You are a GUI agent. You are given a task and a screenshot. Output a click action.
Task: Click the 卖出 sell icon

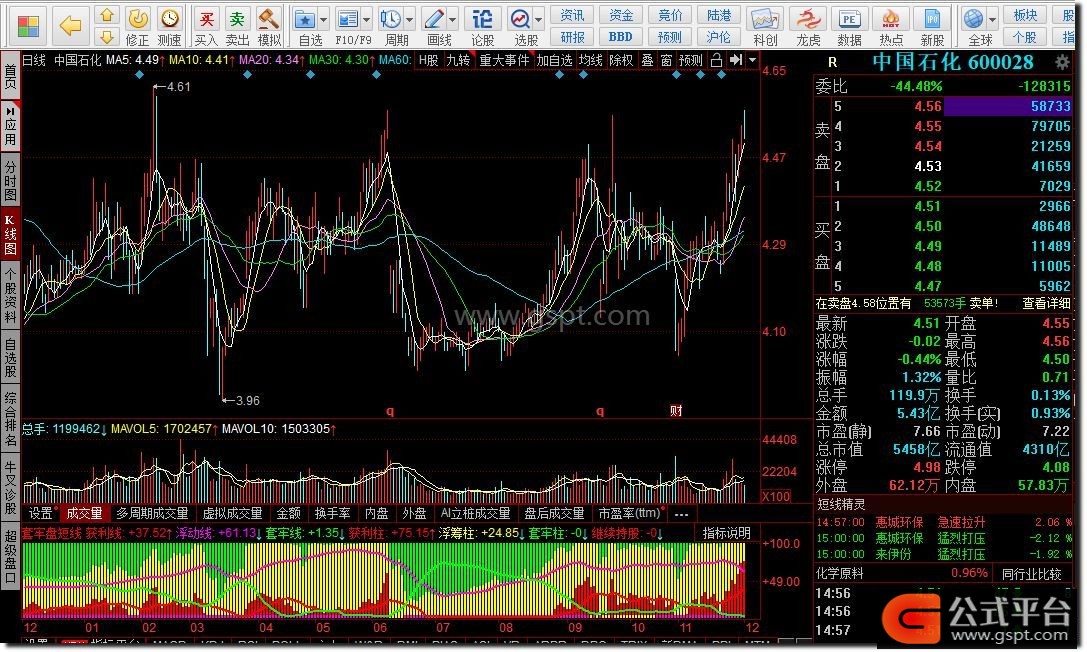[x=237, y=26]
